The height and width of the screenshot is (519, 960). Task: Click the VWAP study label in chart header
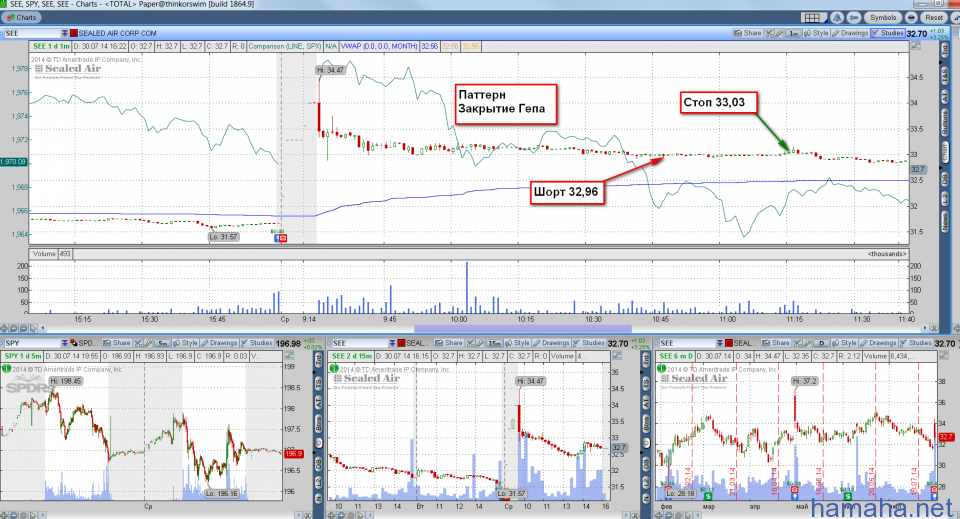click(x=379, y=46)
